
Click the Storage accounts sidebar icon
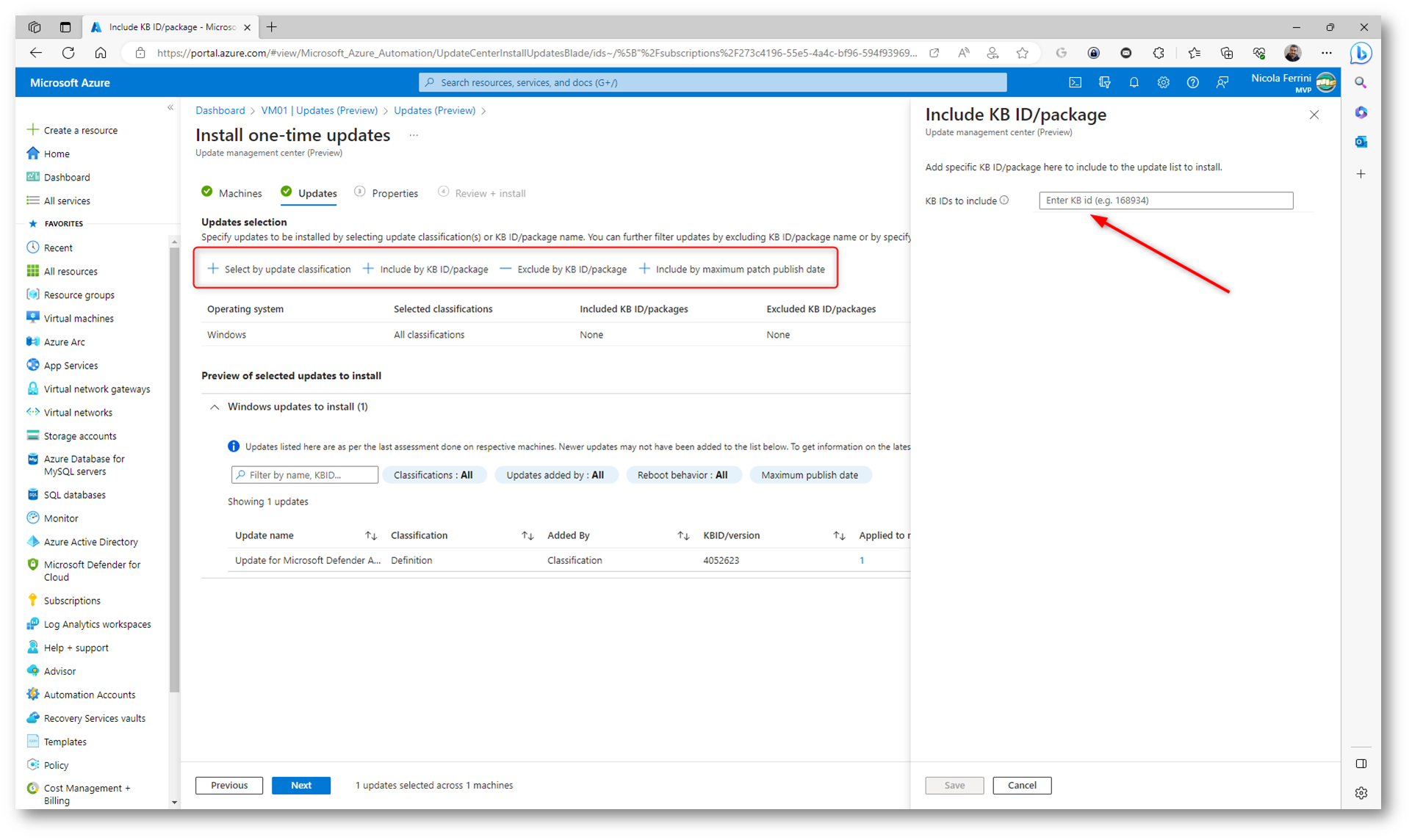32,435
